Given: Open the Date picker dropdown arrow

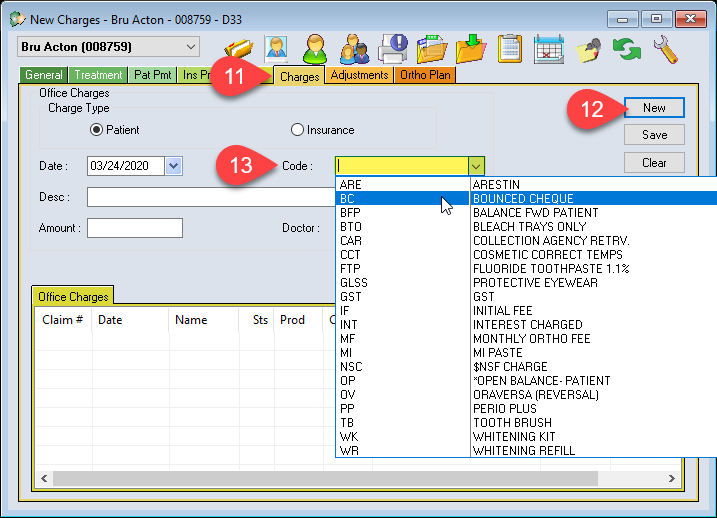Looking at the screenshot, I should pyautogui.click(x=174, y=166).
